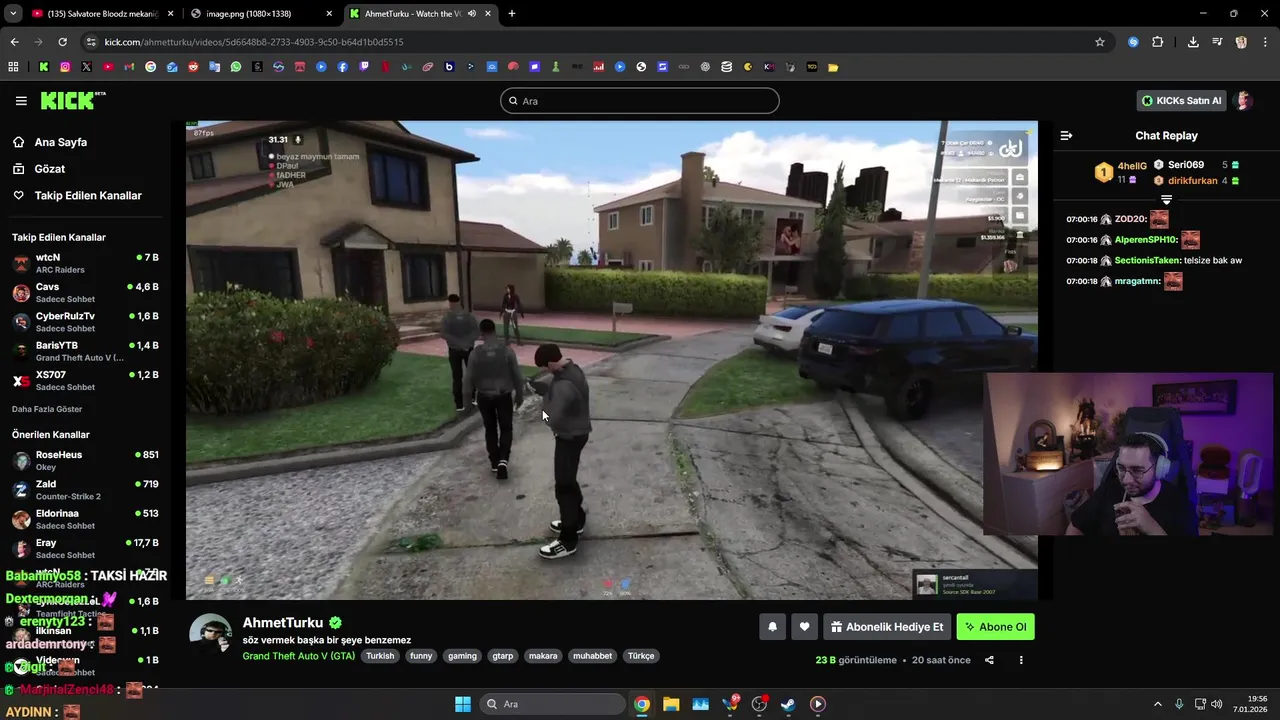Open the Kick hamburger menu
This screenshot has width=1280, height=720.
coord(21,101)
